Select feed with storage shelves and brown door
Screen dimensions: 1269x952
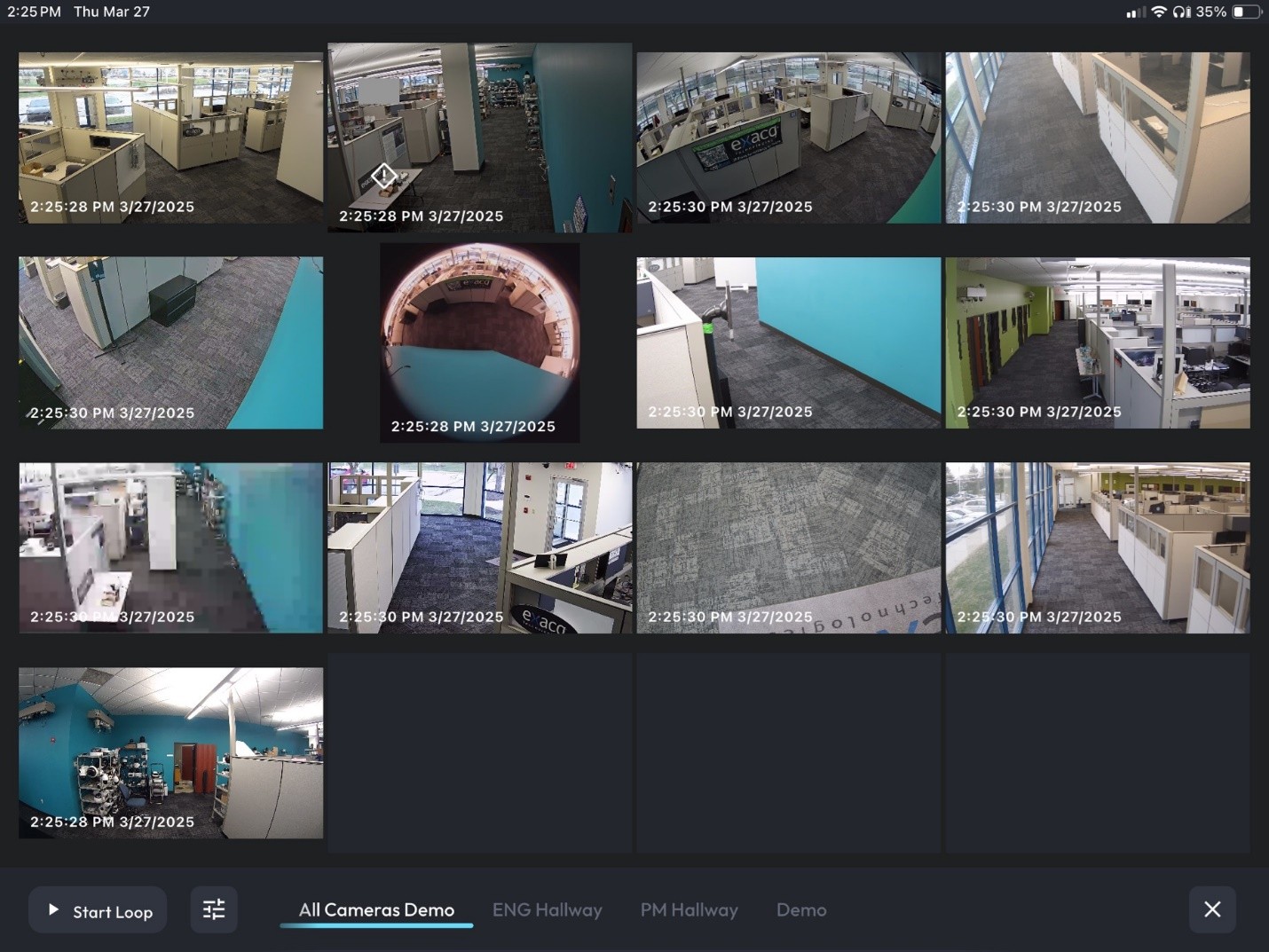(x=170, y=752)
